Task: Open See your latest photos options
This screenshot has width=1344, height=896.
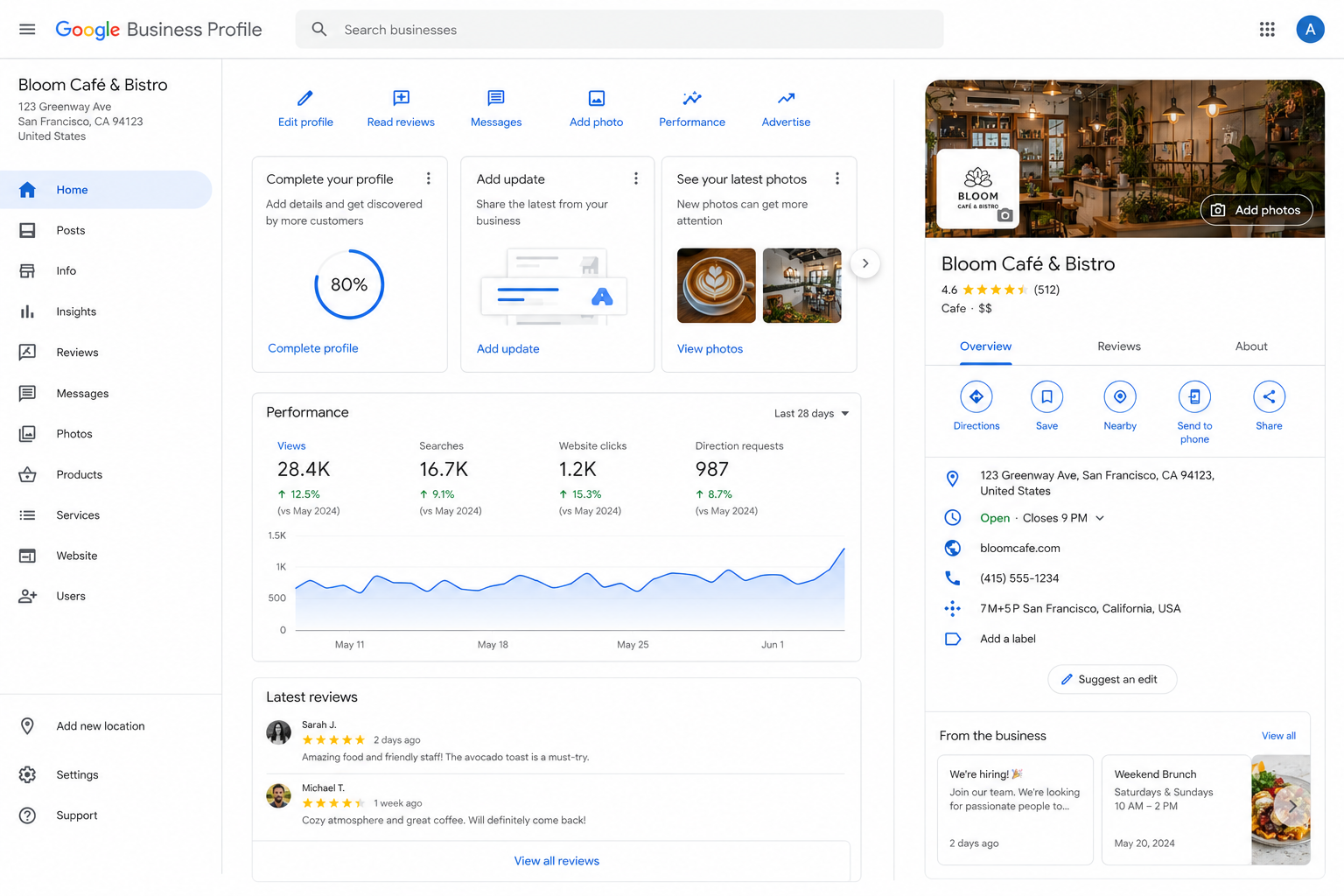Action: tap(837, 178)
